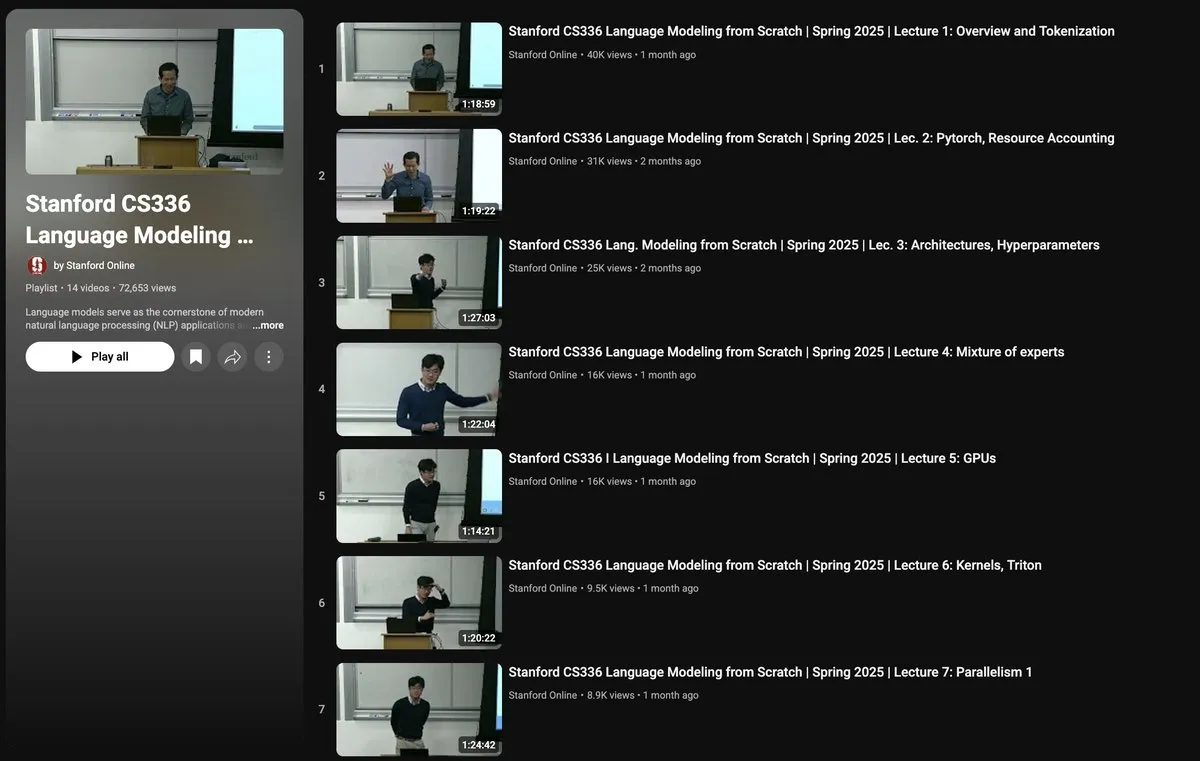Click the '40K views' text
1200x761 pixels.
click(x=609, y=55)
